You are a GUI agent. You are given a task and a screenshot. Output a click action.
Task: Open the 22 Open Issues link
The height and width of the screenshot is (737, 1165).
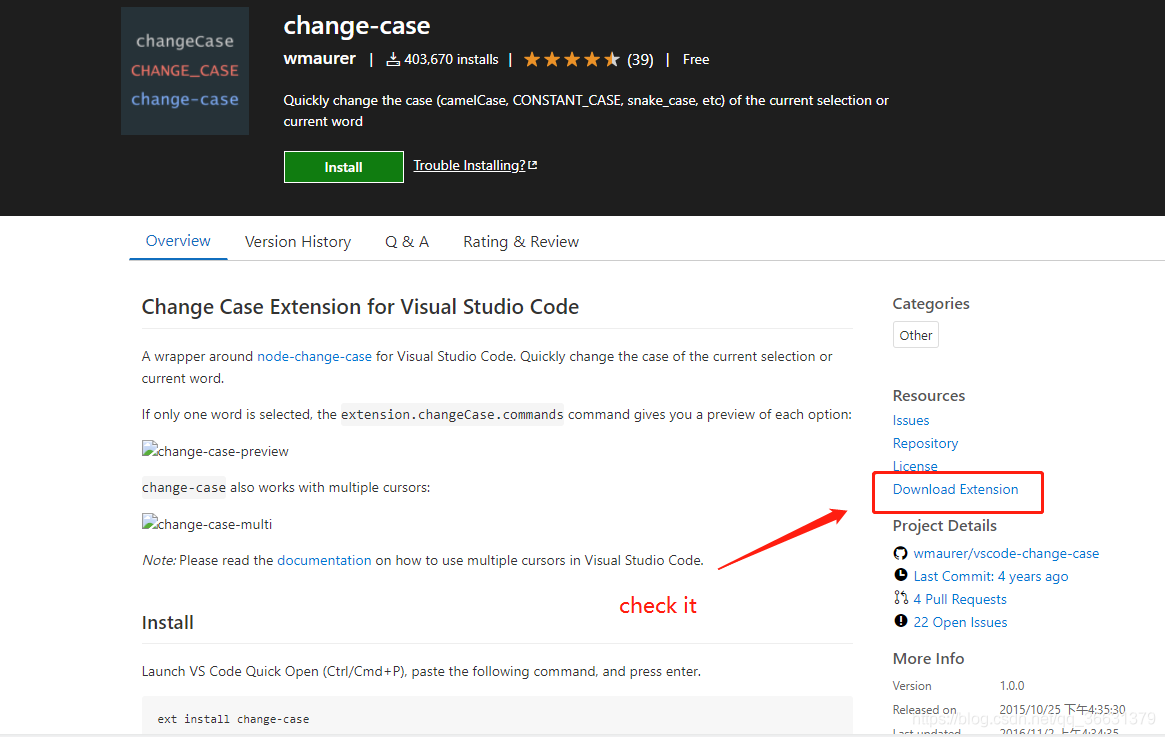960,623
